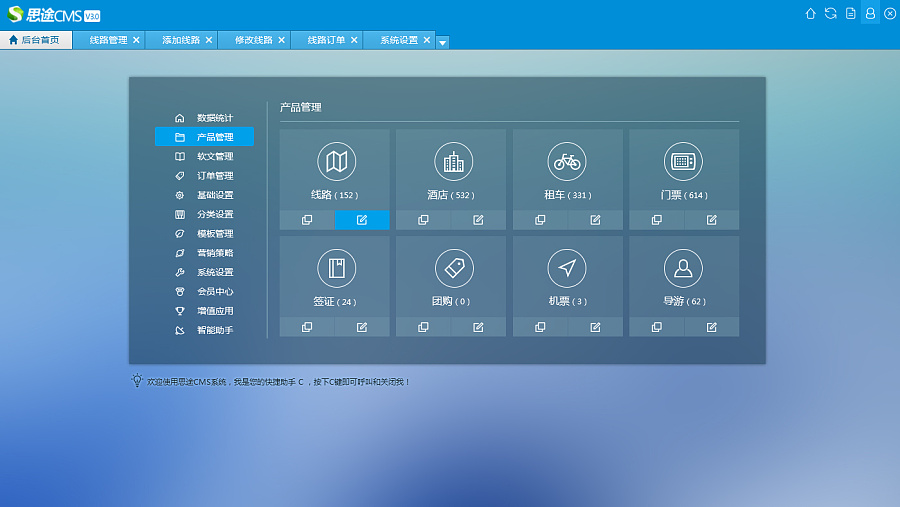Open the 门票 ticket icon
Image resolution: width=900 pixels, height=507 pixels.
(x=683, y=161)
